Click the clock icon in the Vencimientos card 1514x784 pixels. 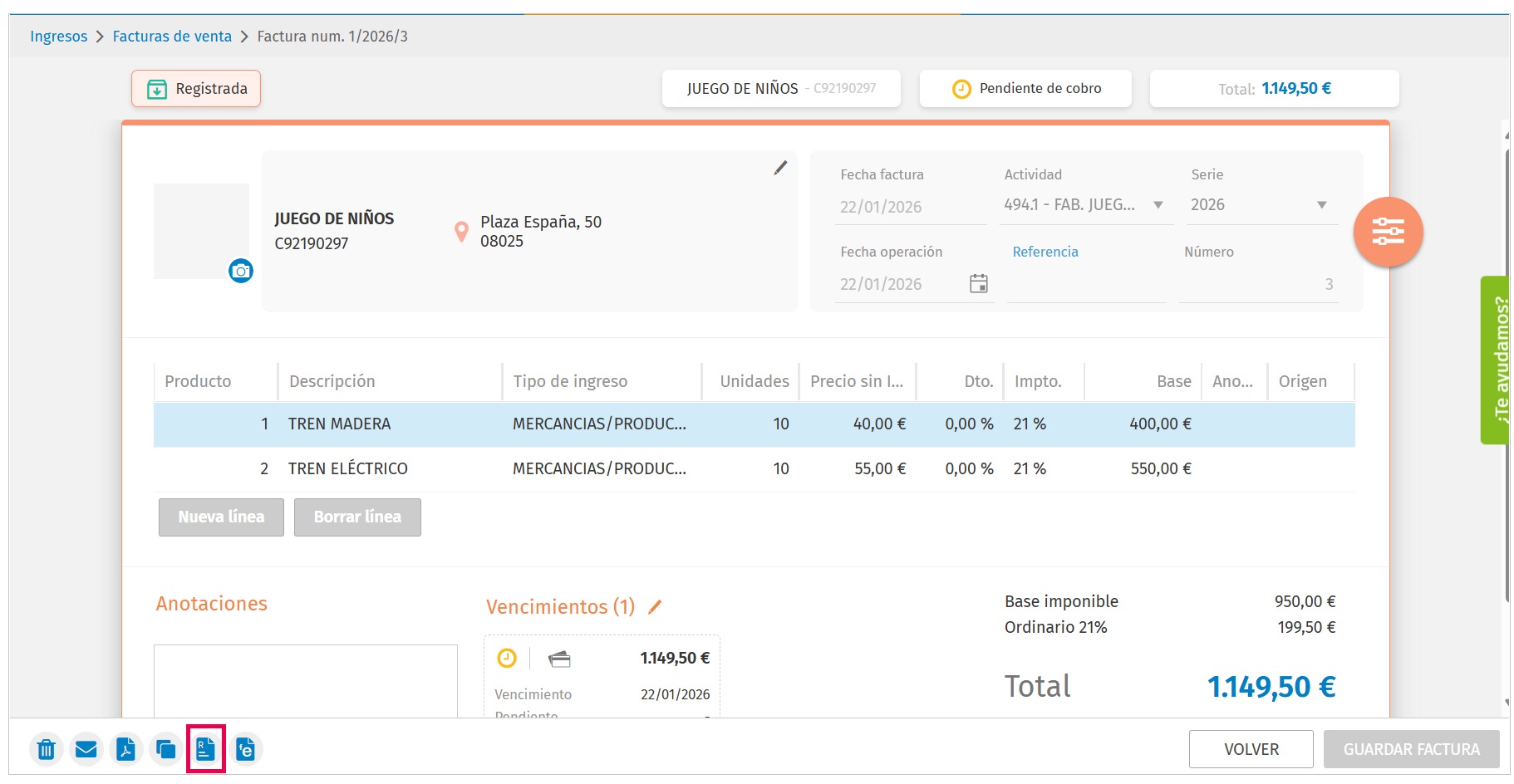point(507,659)
